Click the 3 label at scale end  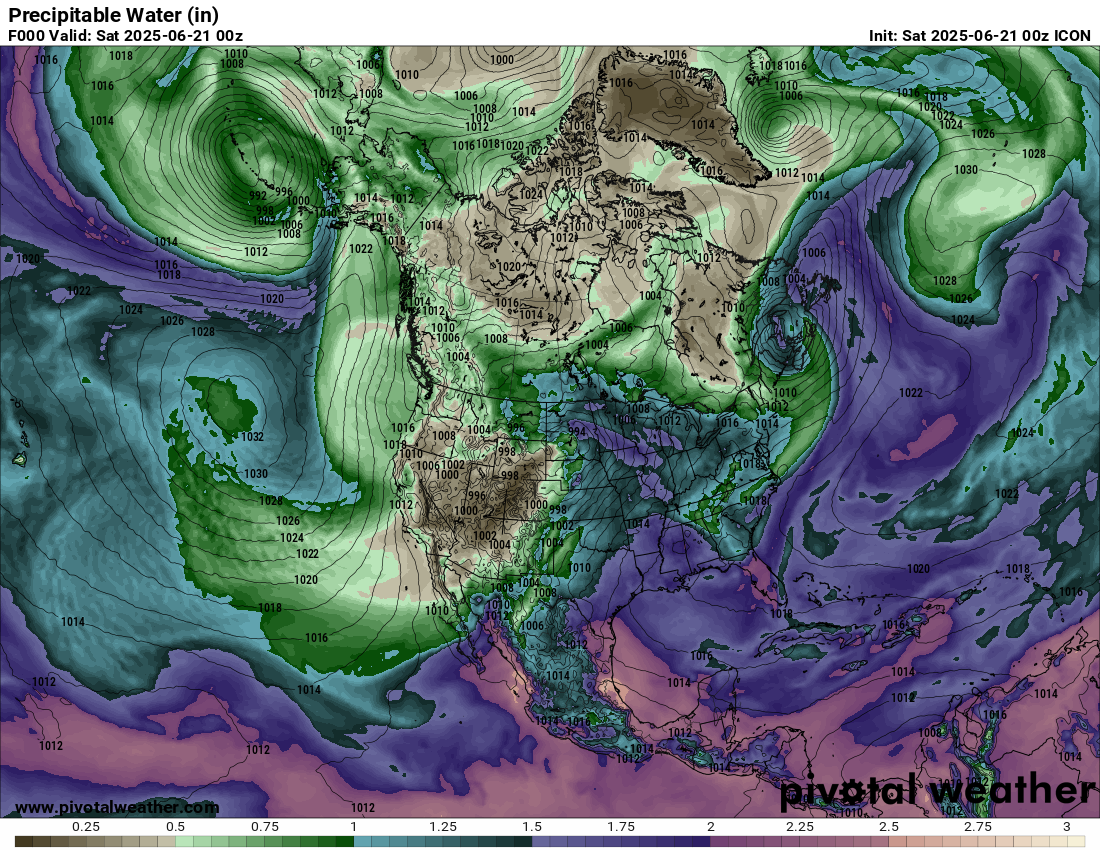pos(1067,827)
